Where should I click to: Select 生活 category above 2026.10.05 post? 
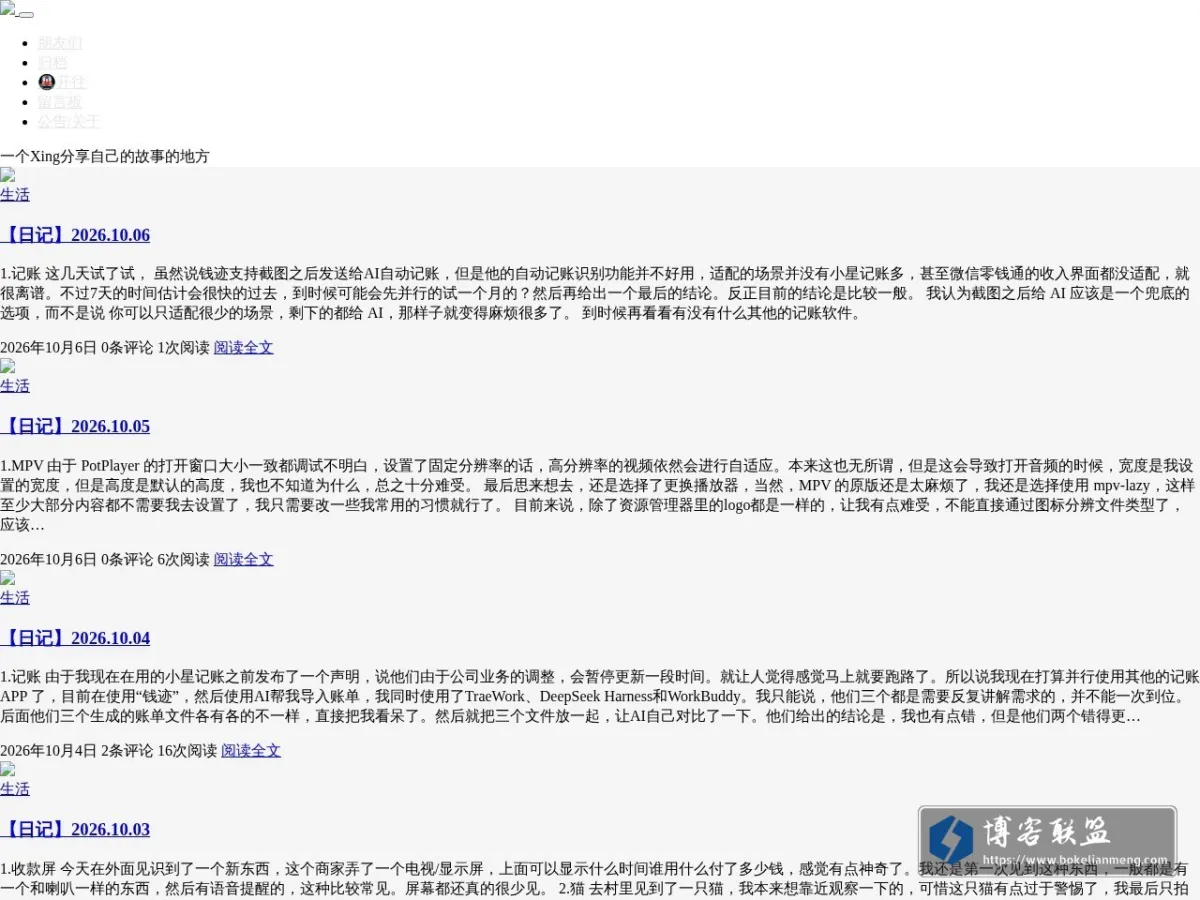15,386
